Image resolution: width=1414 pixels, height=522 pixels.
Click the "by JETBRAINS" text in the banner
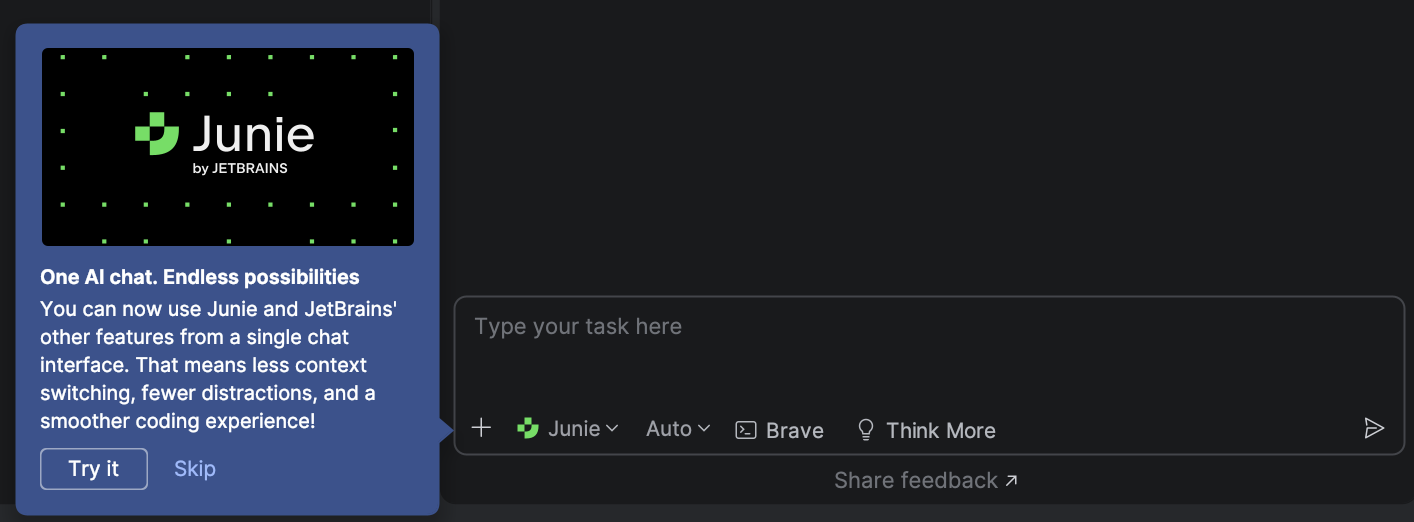240,169
